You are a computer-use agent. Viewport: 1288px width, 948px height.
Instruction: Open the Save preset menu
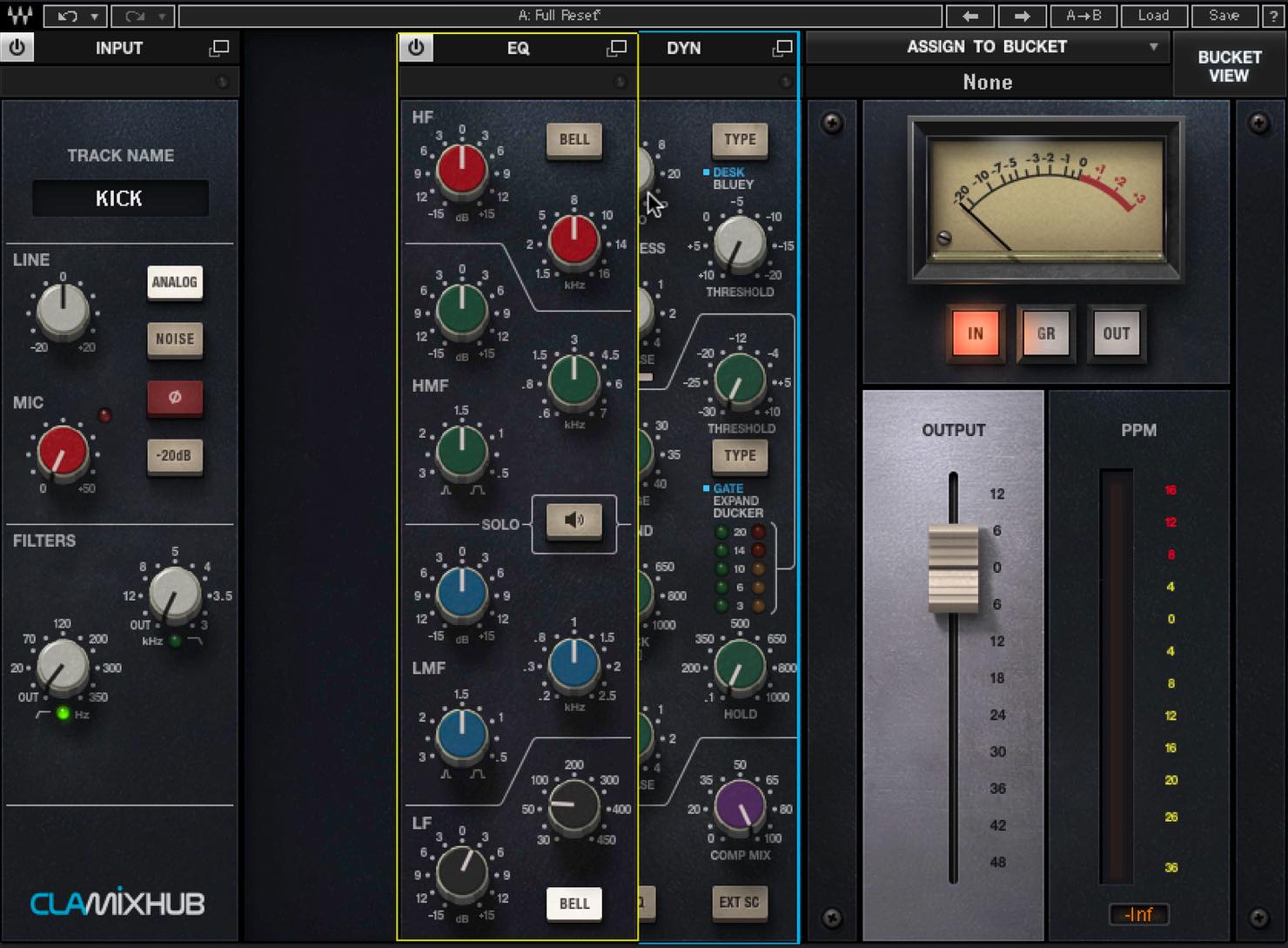click(x=1224, y=16)
